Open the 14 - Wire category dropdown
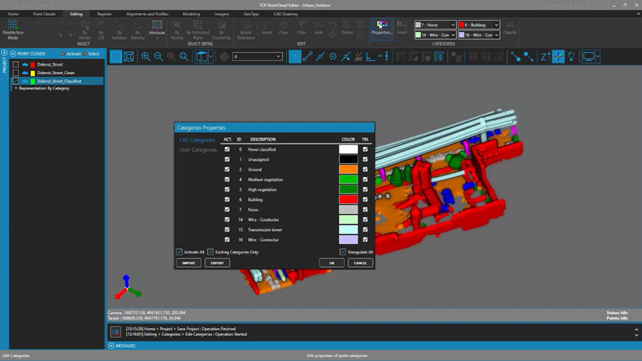Image resolution: width=642 pixels, height=361 pixels. point(435,35)
